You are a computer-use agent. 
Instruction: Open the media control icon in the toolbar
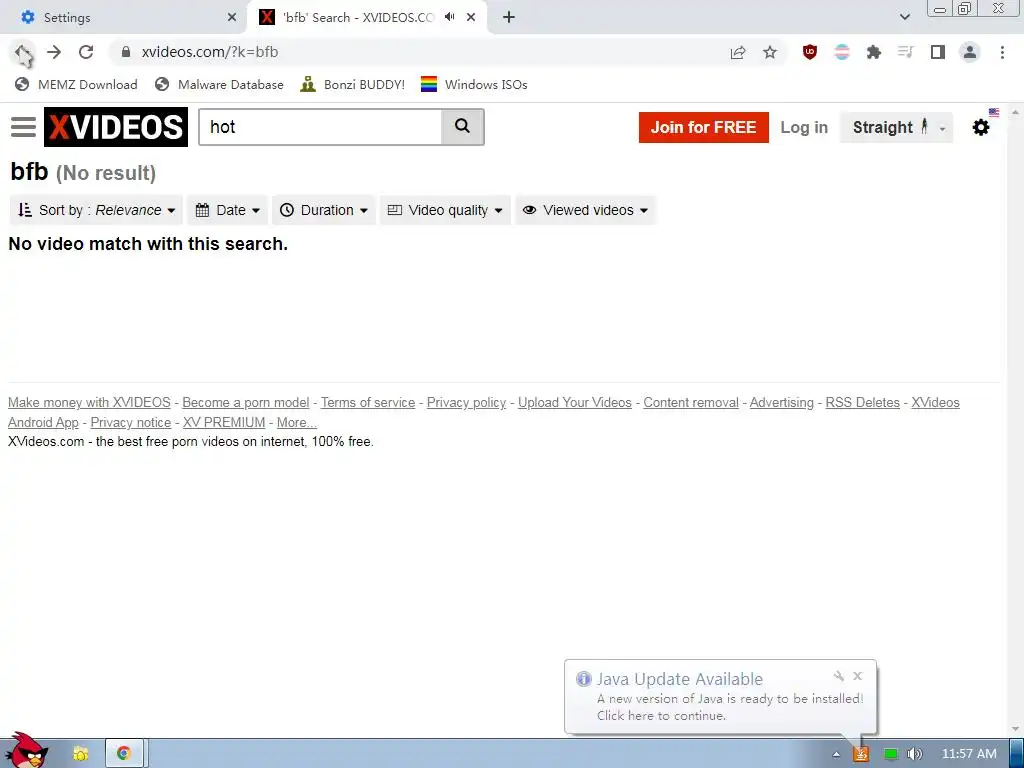pos(905,52)
